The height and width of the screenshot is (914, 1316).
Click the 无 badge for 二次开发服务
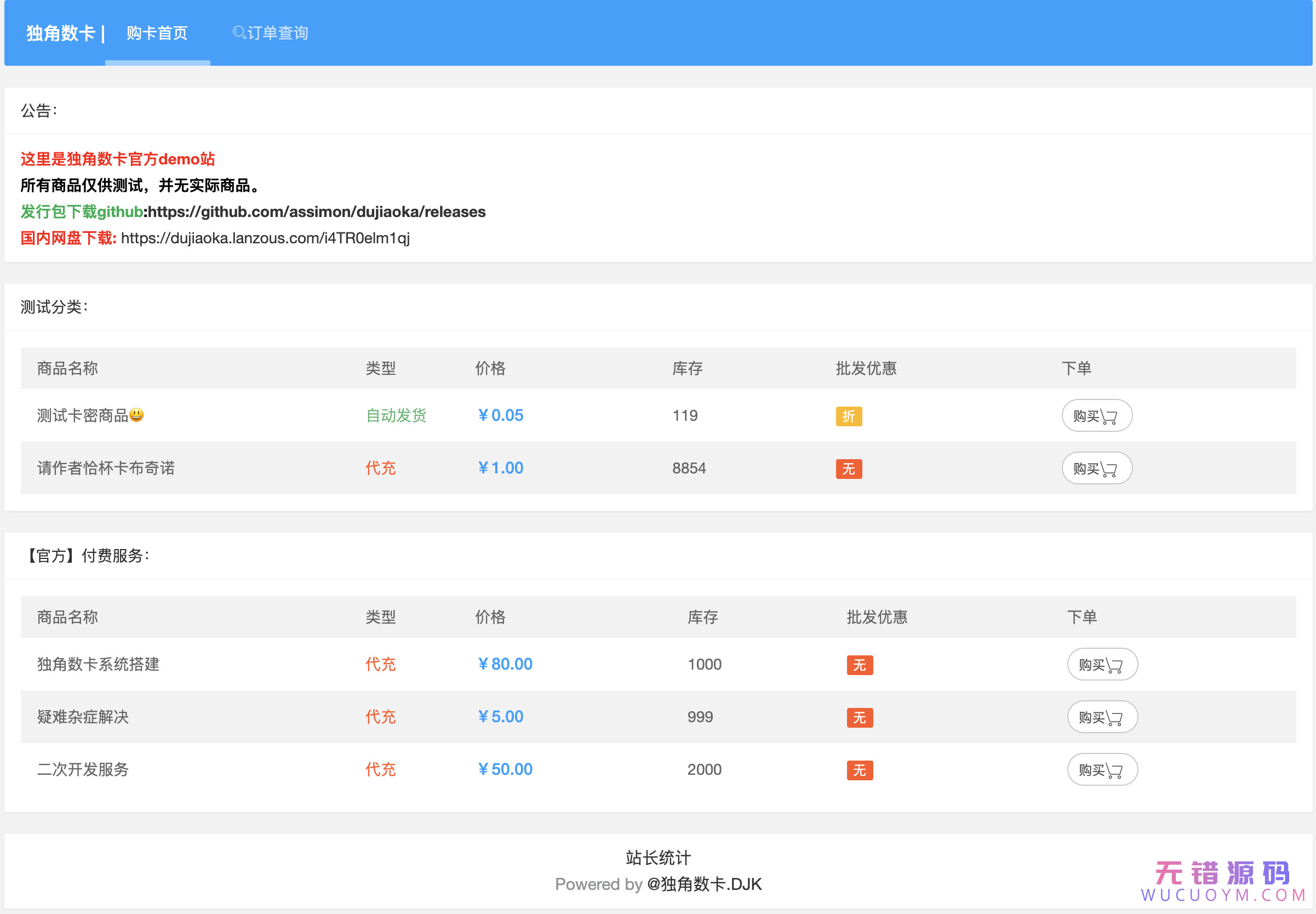coord(859,770)
